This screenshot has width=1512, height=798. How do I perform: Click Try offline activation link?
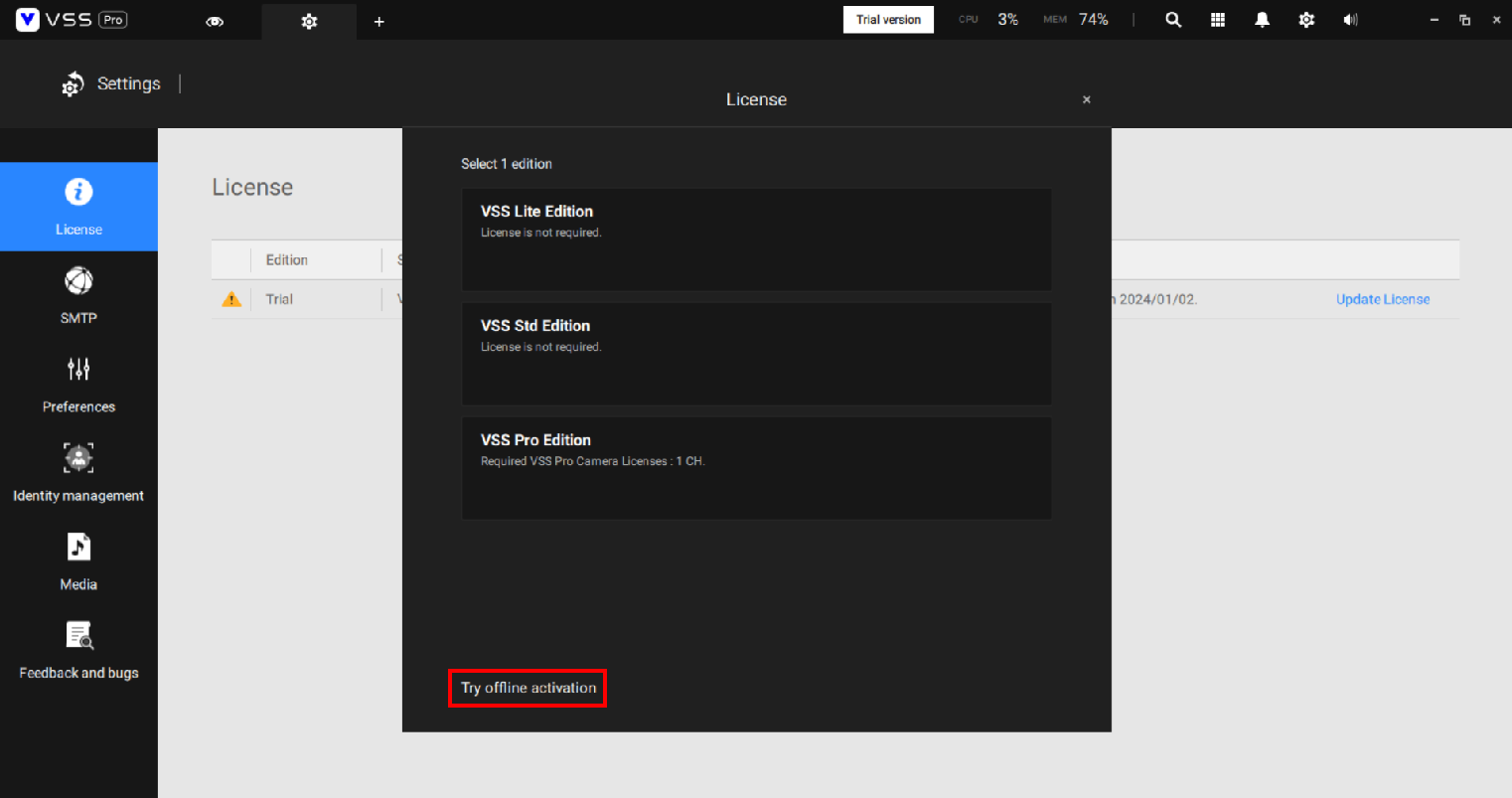tap(529, 688)
